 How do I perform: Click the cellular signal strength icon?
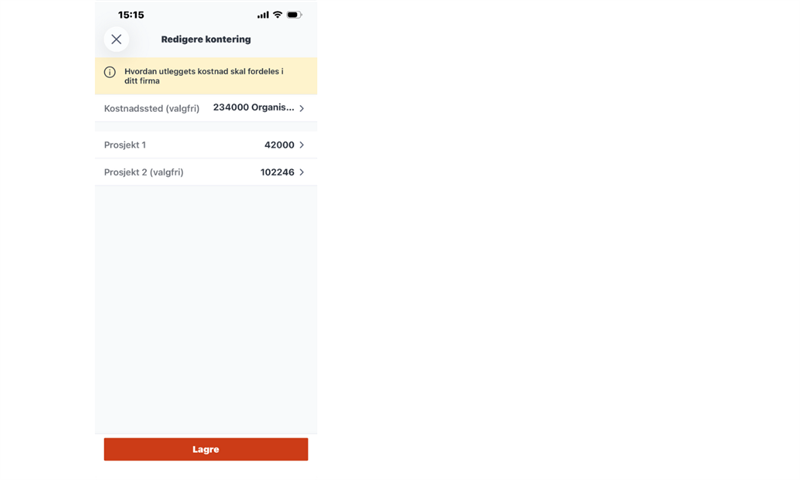point(263,15)
